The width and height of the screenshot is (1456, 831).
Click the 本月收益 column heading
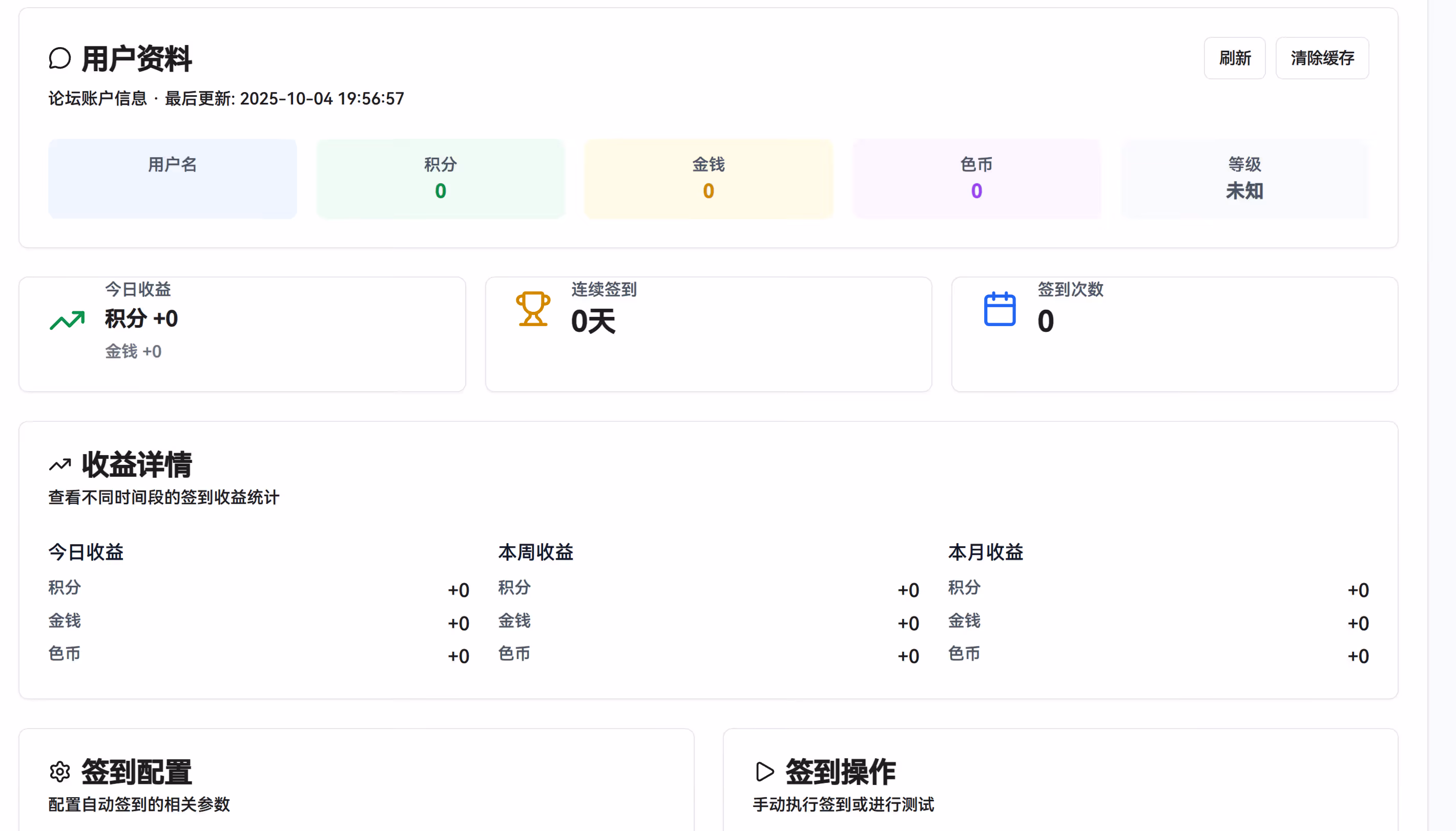click(986, 552)
